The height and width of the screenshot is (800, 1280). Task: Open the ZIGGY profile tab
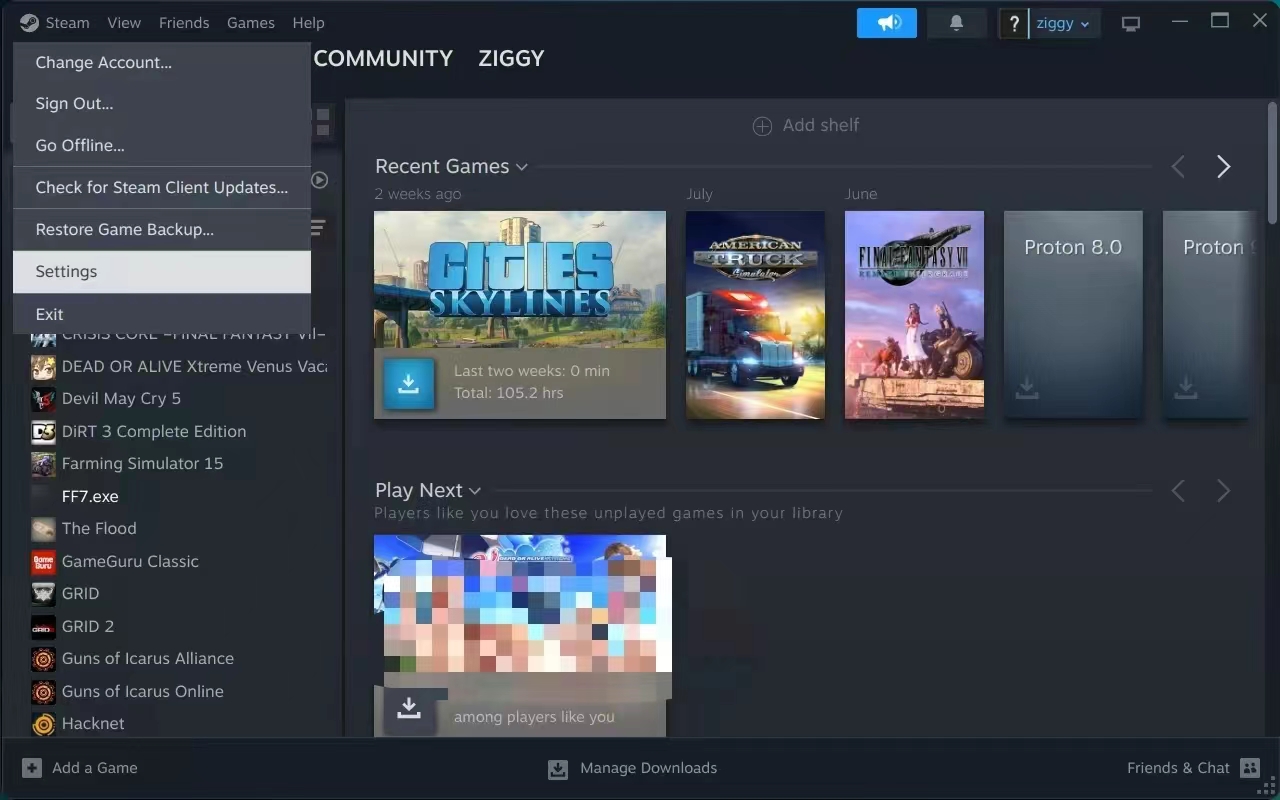[x=511, y=58]
